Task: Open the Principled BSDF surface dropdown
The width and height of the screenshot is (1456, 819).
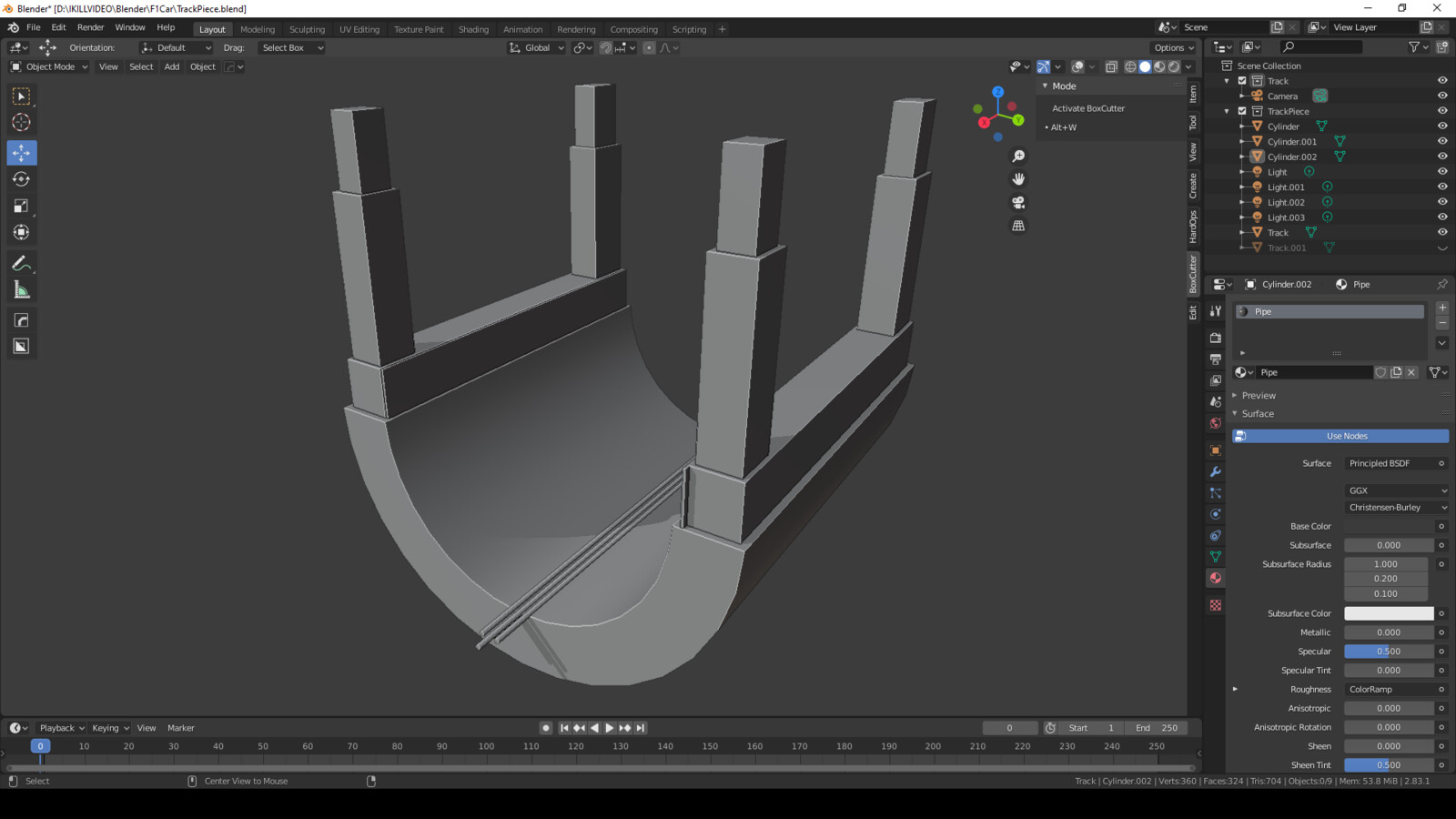Action: [x=1397, y=463]
